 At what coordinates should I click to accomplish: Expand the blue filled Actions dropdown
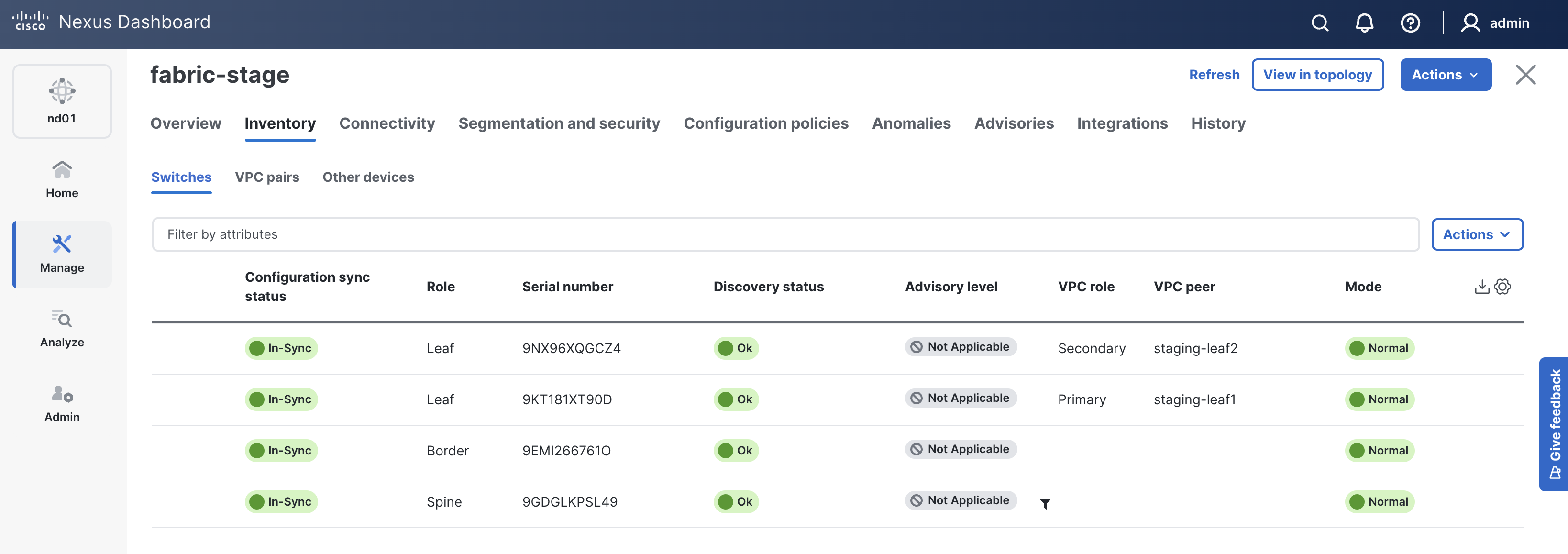[1445, 75]
